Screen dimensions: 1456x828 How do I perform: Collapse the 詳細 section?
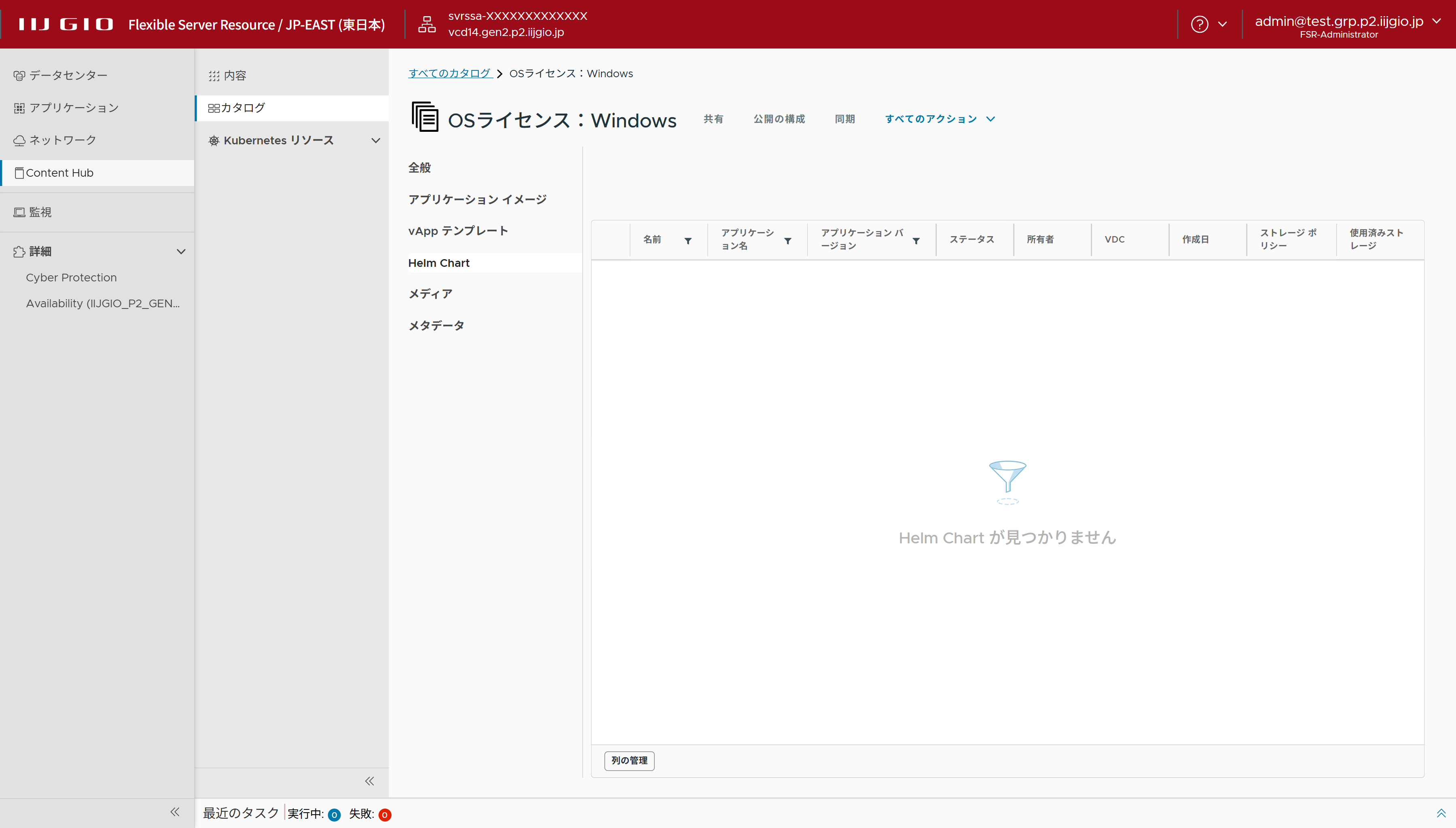click(181, 251)
